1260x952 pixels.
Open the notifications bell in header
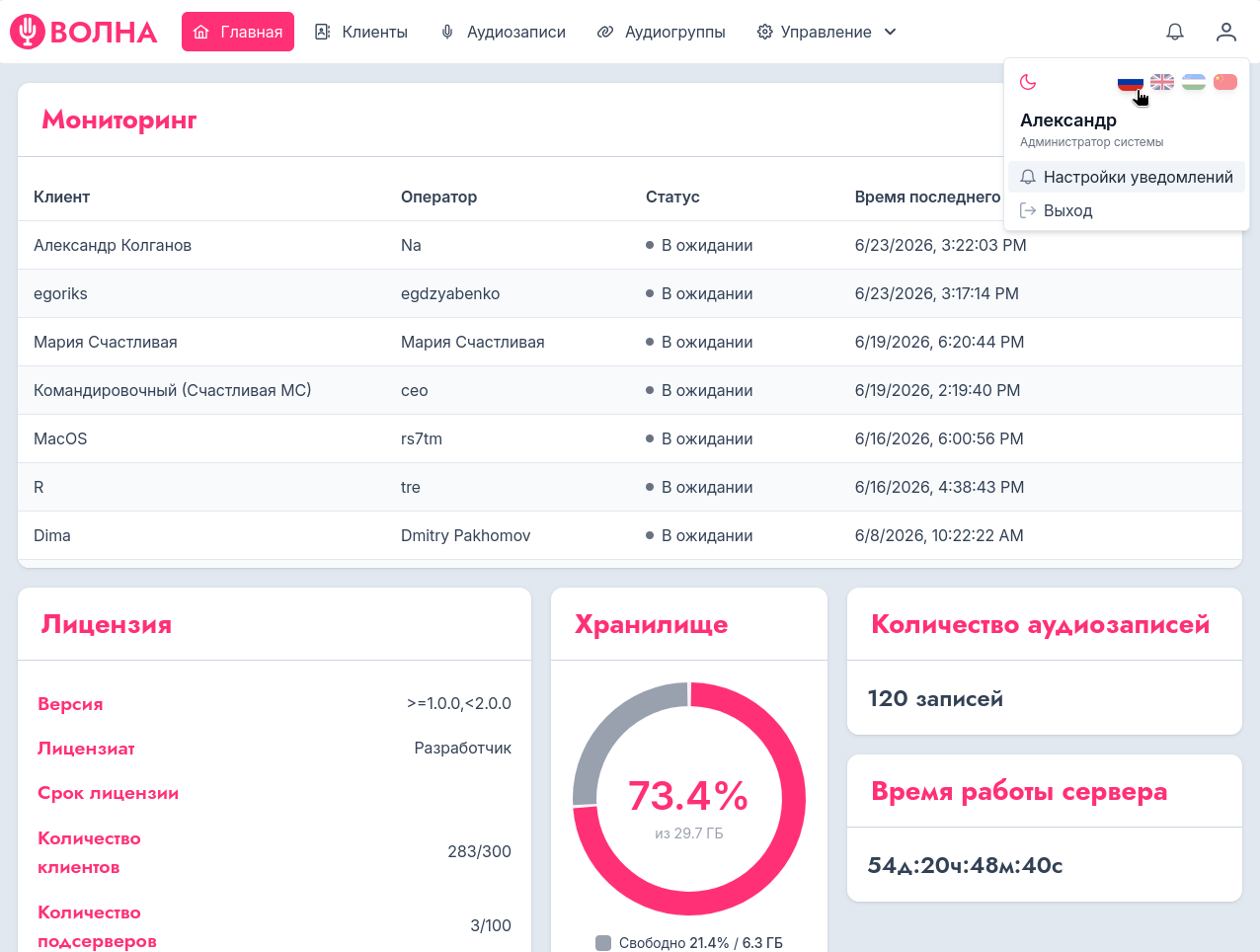[x=1175, y=32]
